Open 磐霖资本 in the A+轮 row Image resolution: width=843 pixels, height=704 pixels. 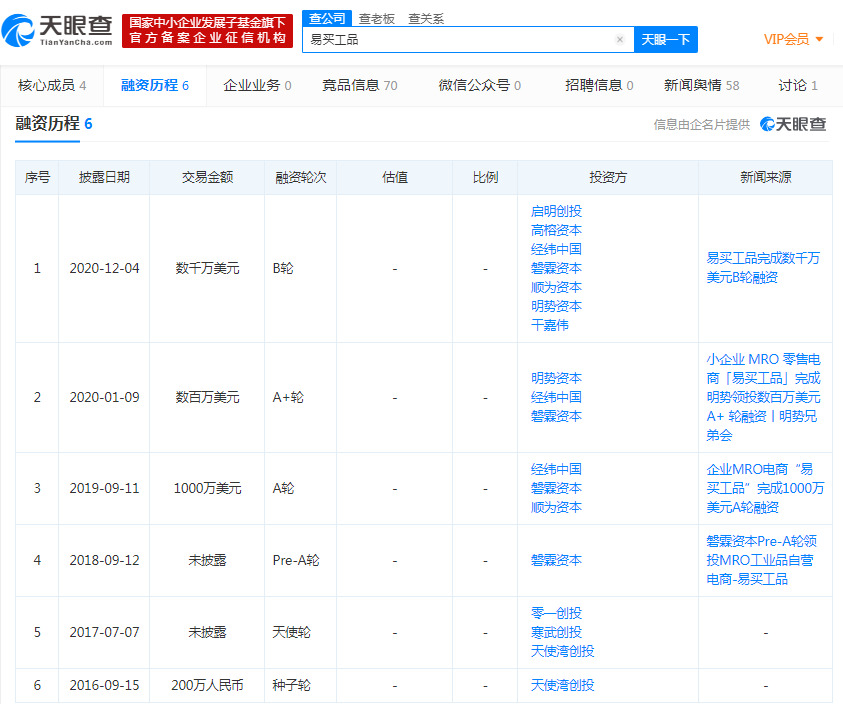[556, 416]
